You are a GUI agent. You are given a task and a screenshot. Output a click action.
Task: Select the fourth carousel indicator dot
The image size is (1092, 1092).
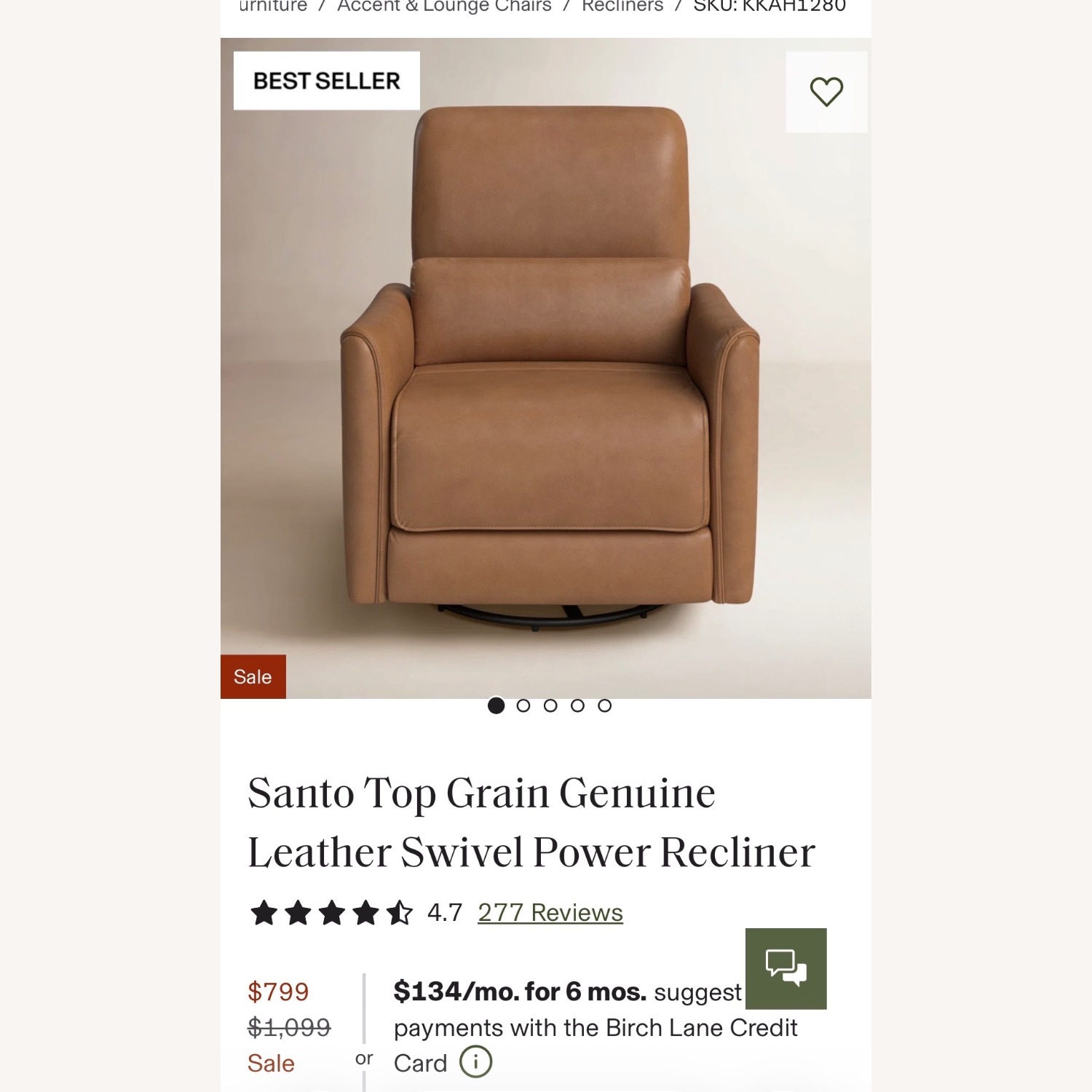click(578, 705)
